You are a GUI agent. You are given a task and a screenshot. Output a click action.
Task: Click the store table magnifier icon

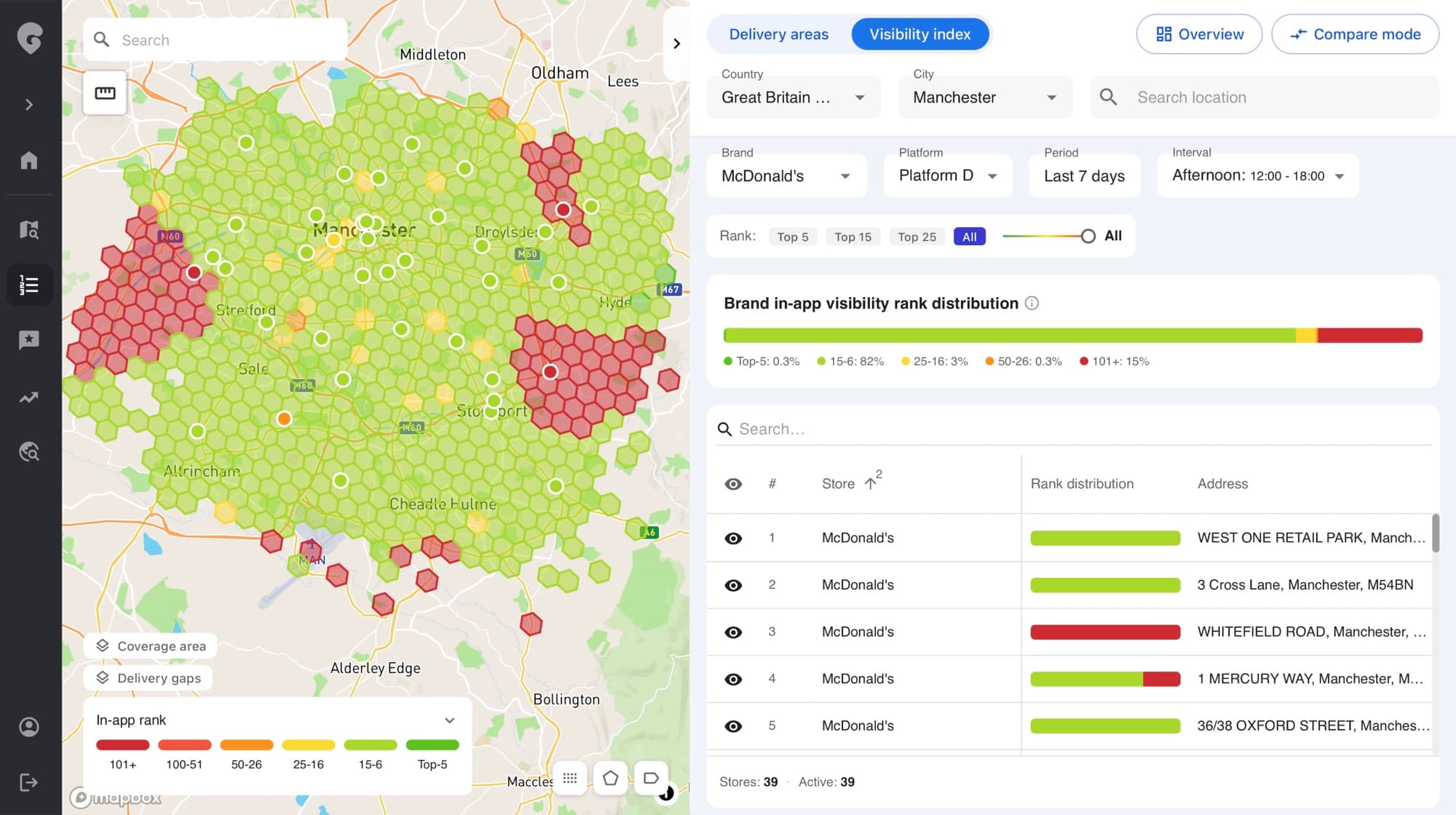point(724,429)
